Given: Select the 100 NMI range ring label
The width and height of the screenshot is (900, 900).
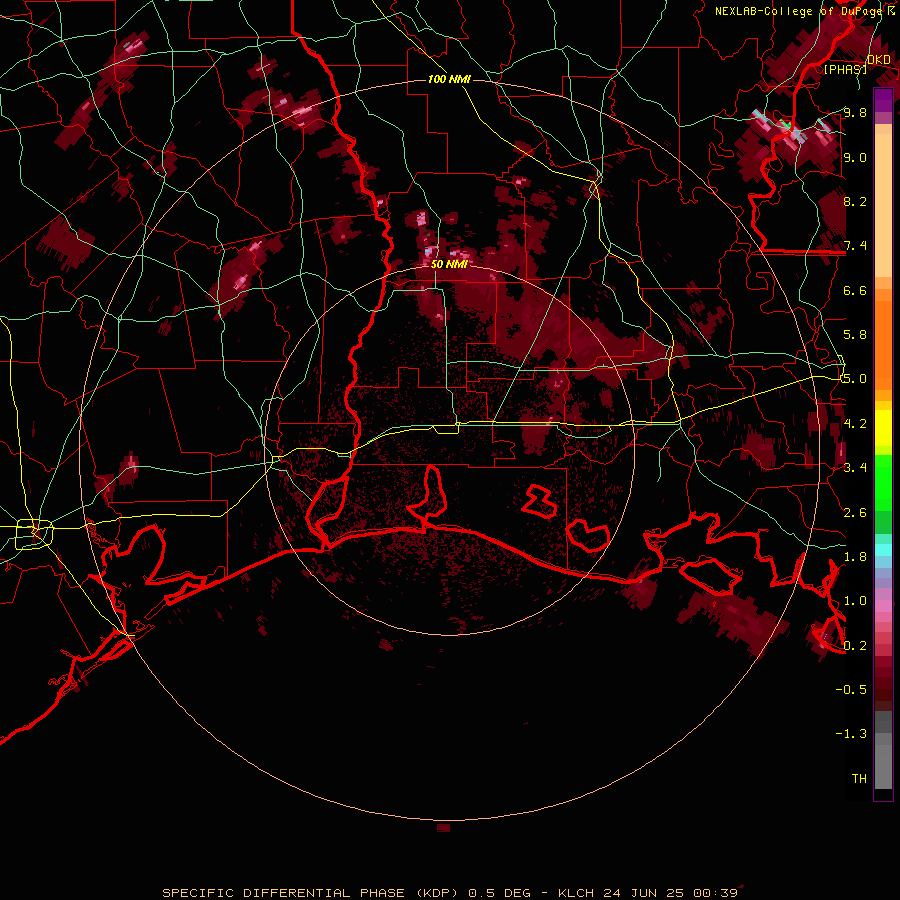Looking at the screenshot, I should point(449,79).
